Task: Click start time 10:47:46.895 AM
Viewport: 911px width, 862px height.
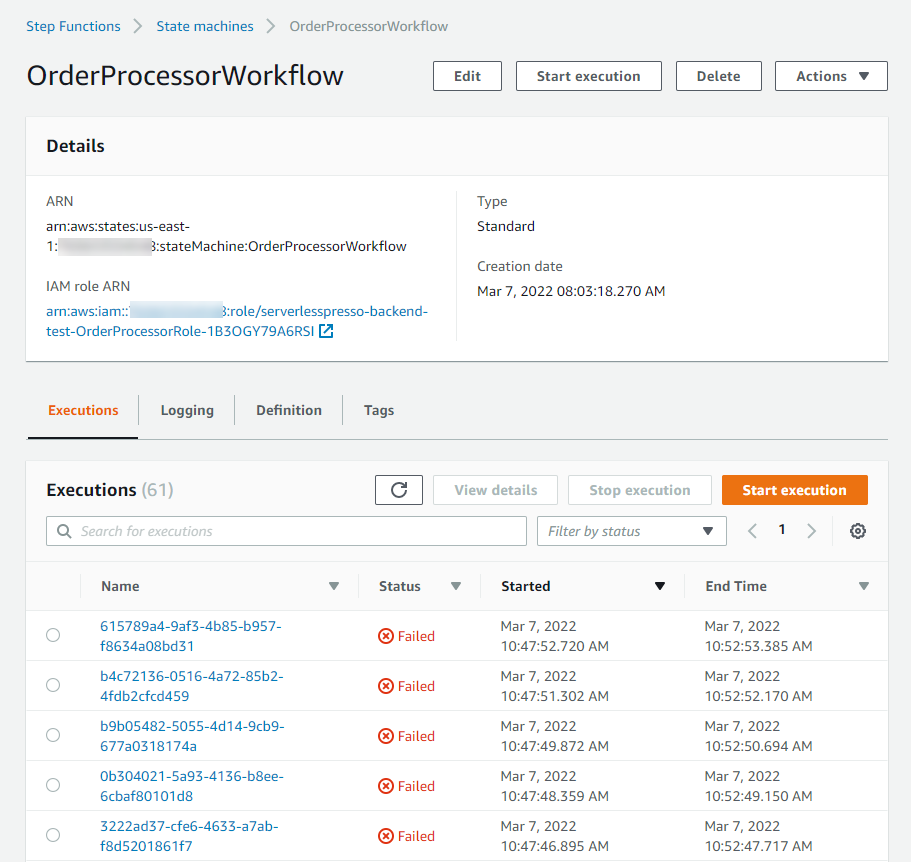Action: pyautogui.click(x=555, y=846)
